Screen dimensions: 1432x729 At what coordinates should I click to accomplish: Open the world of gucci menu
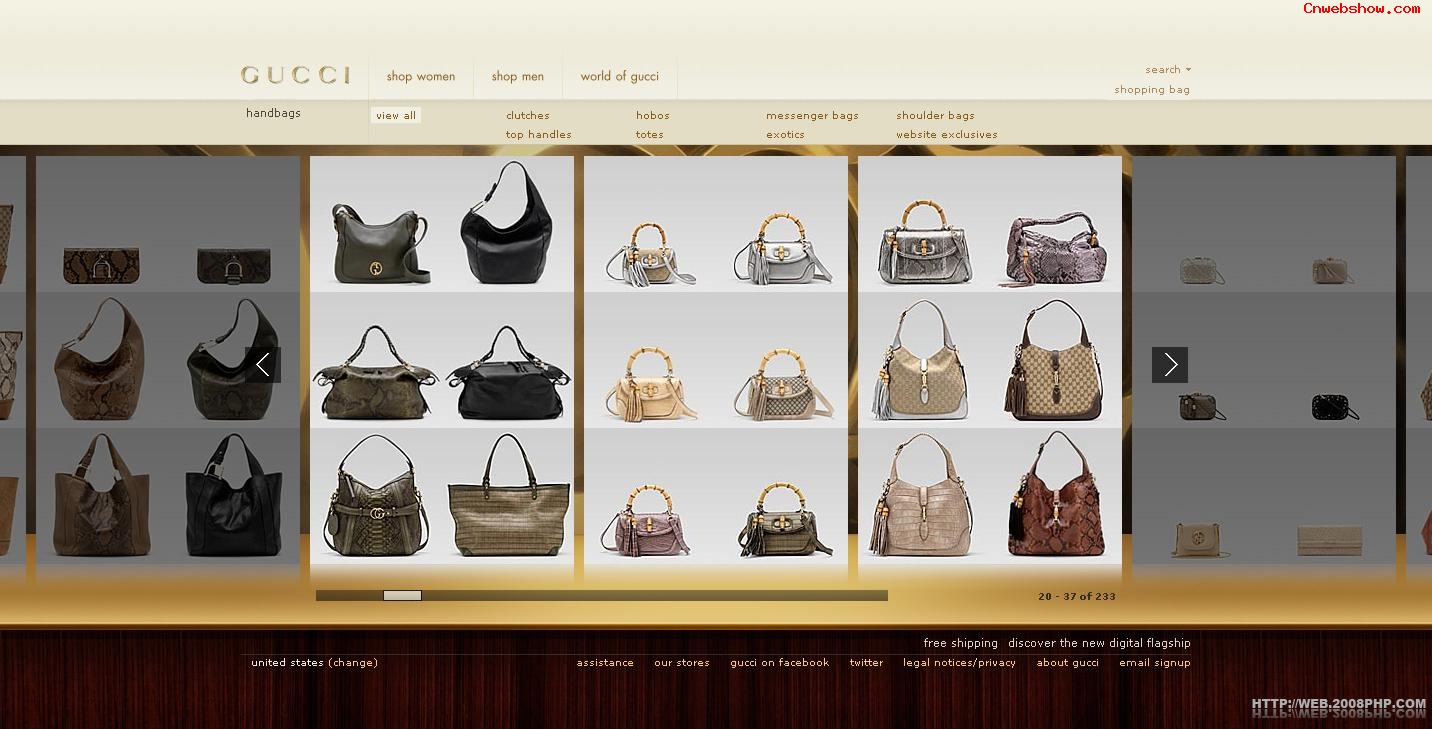tap(620, 76)
